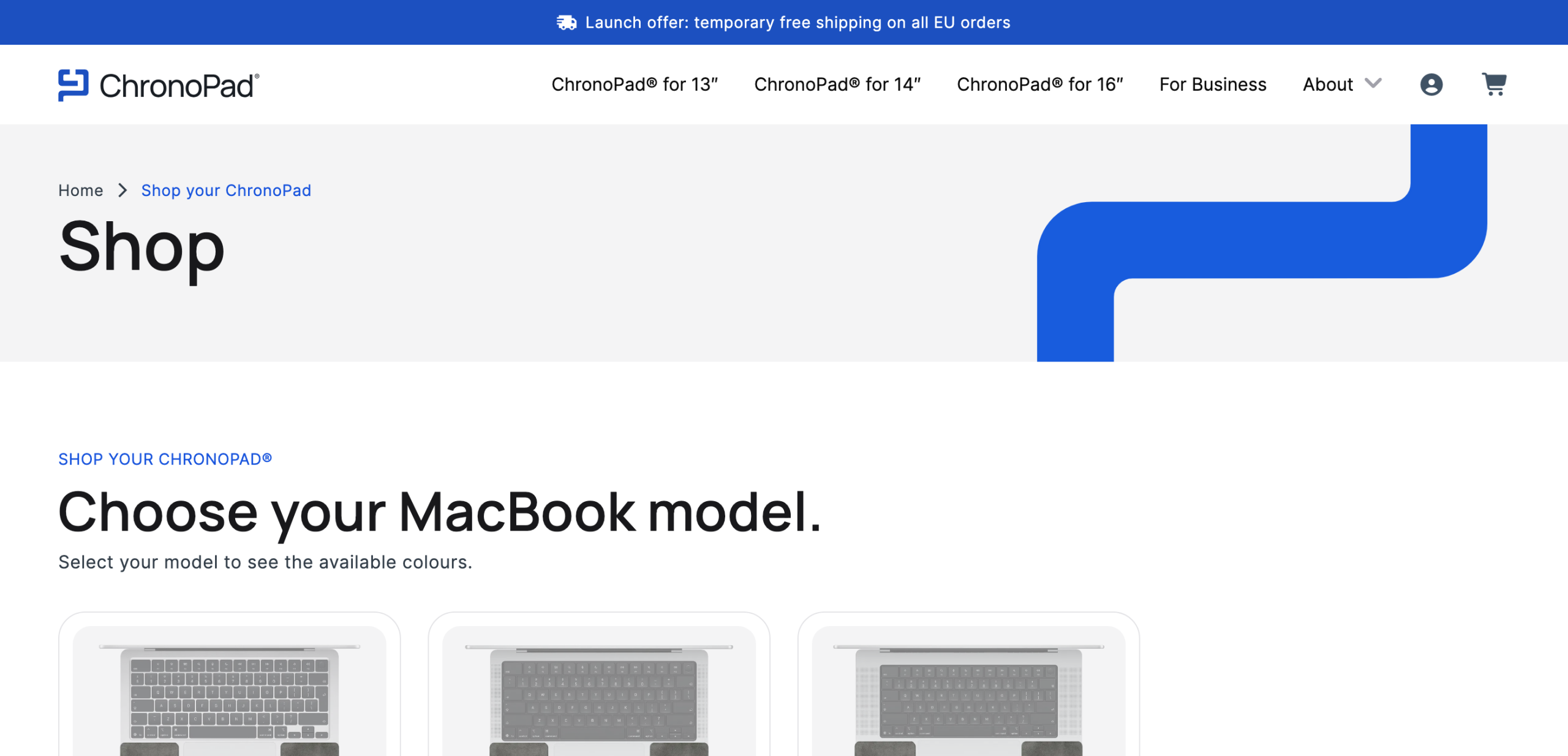Select the first MacBook model card
The image size is (1568, 756).
point(230,684)
